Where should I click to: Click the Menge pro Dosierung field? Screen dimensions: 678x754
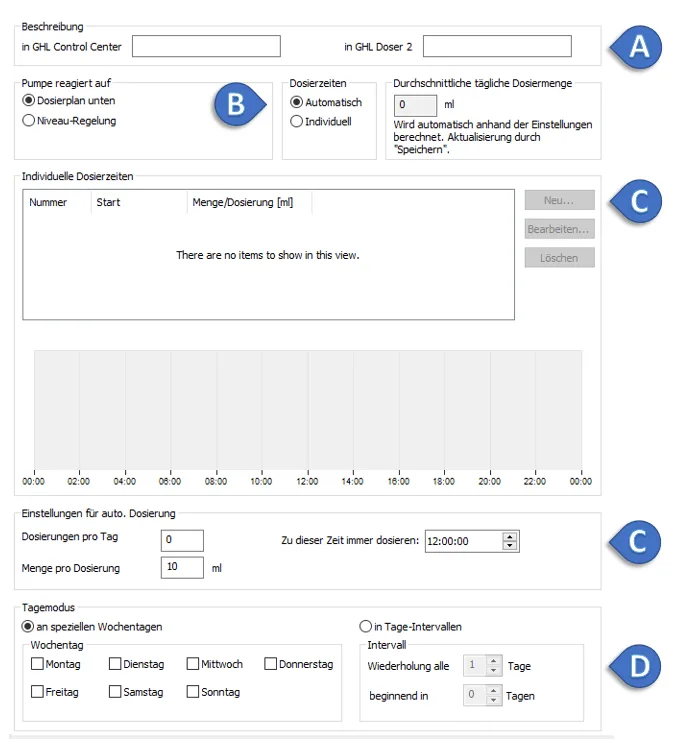[x=182, y=567]
